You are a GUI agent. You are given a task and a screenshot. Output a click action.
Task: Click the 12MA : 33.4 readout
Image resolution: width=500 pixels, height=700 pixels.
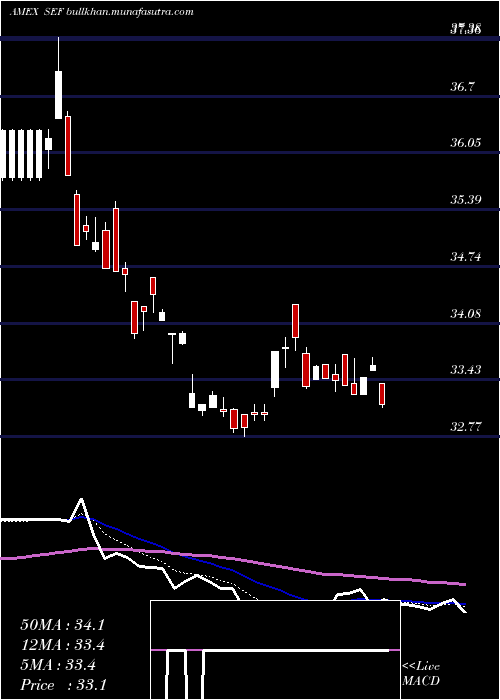point(62,646)
